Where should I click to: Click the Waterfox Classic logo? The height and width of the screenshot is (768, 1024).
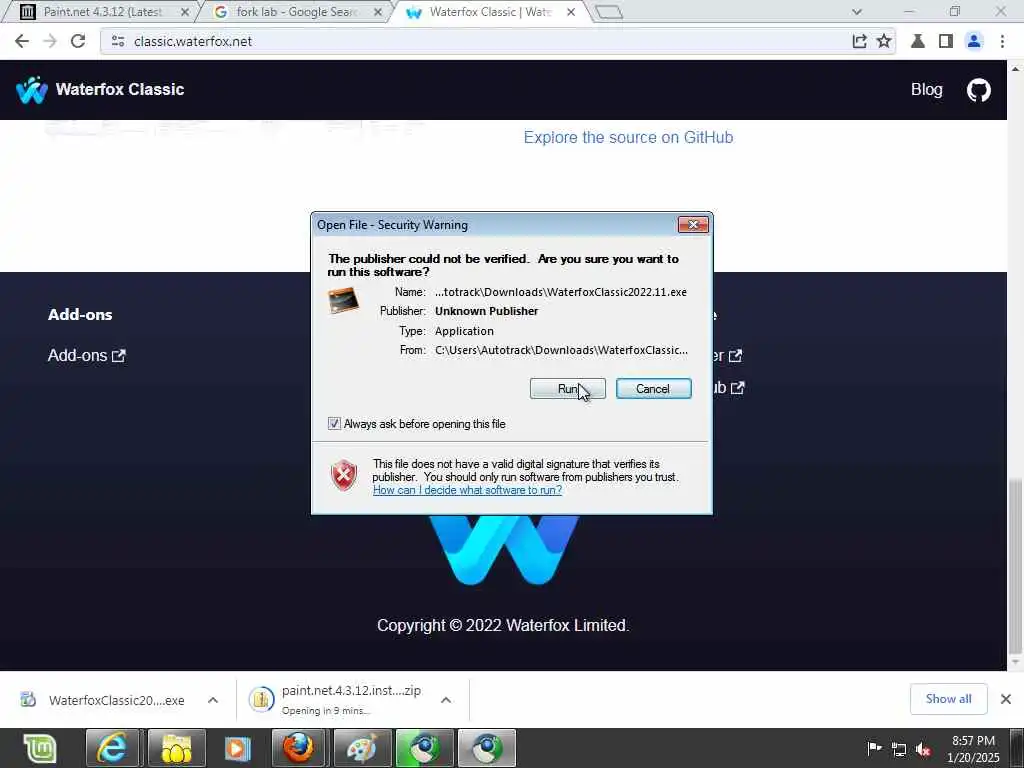coord(100,89)
